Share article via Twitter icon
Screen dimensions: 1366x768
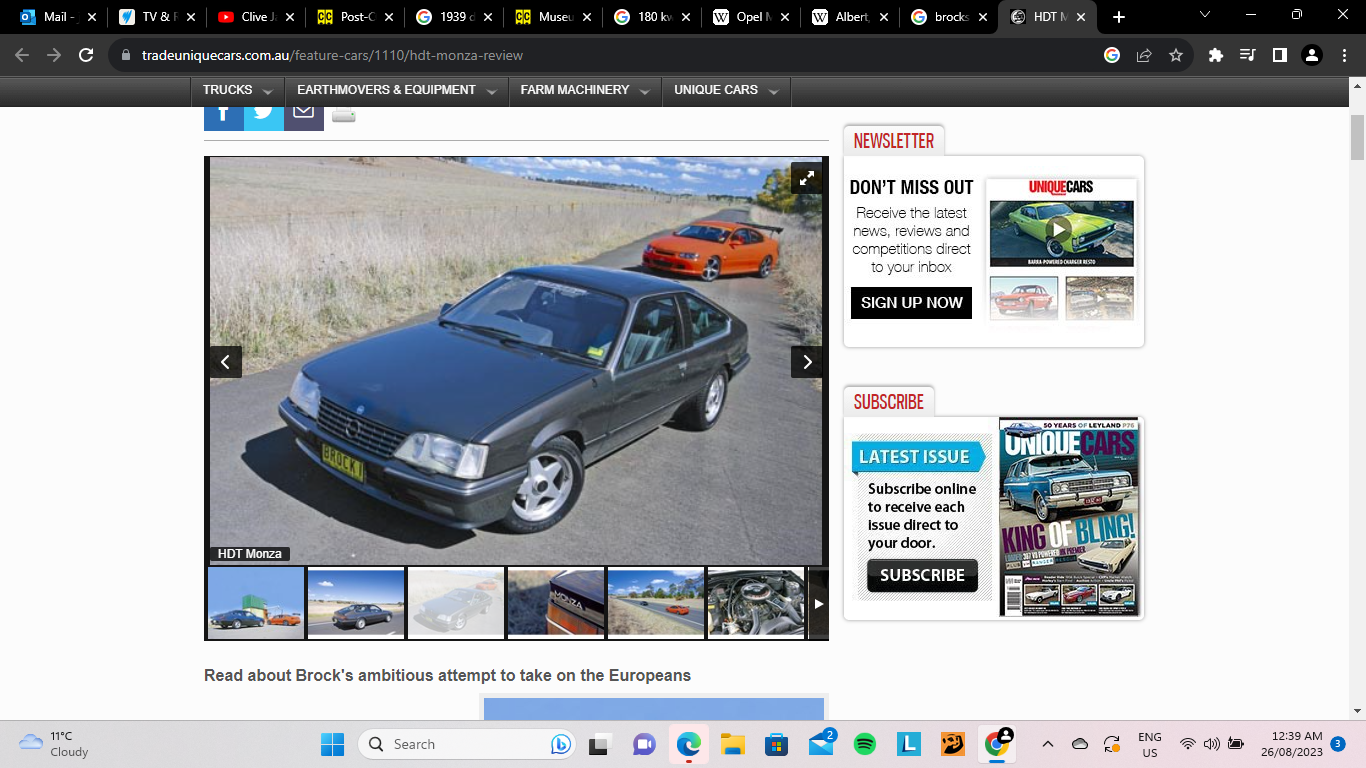[264, 118]
